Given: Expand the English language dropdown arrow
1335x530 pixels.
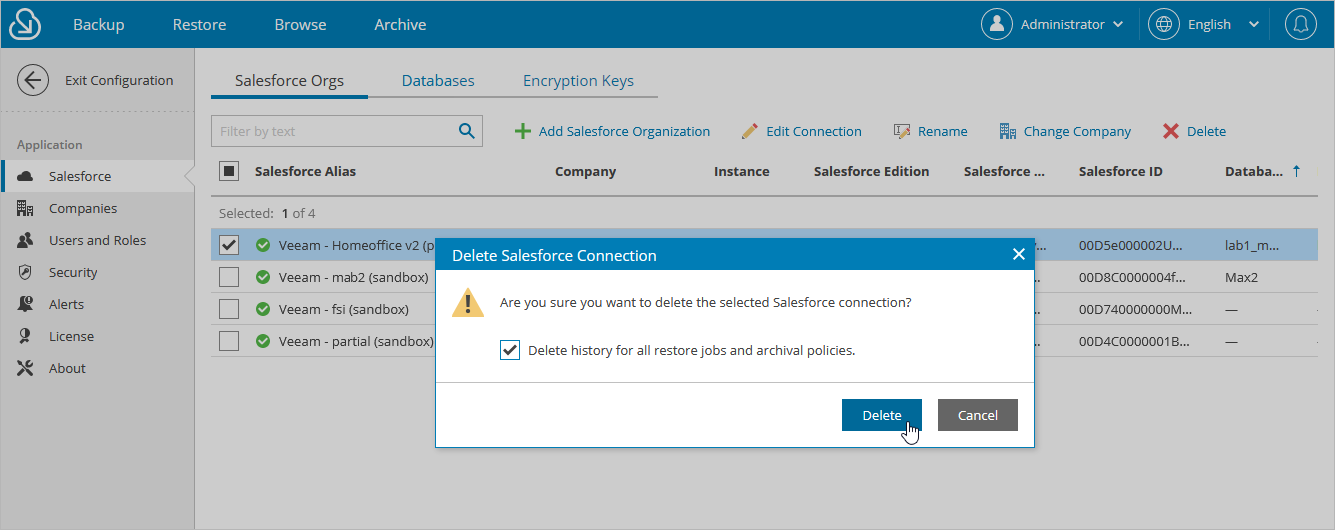Looking at the screenshot, I should pos(1254,24).
